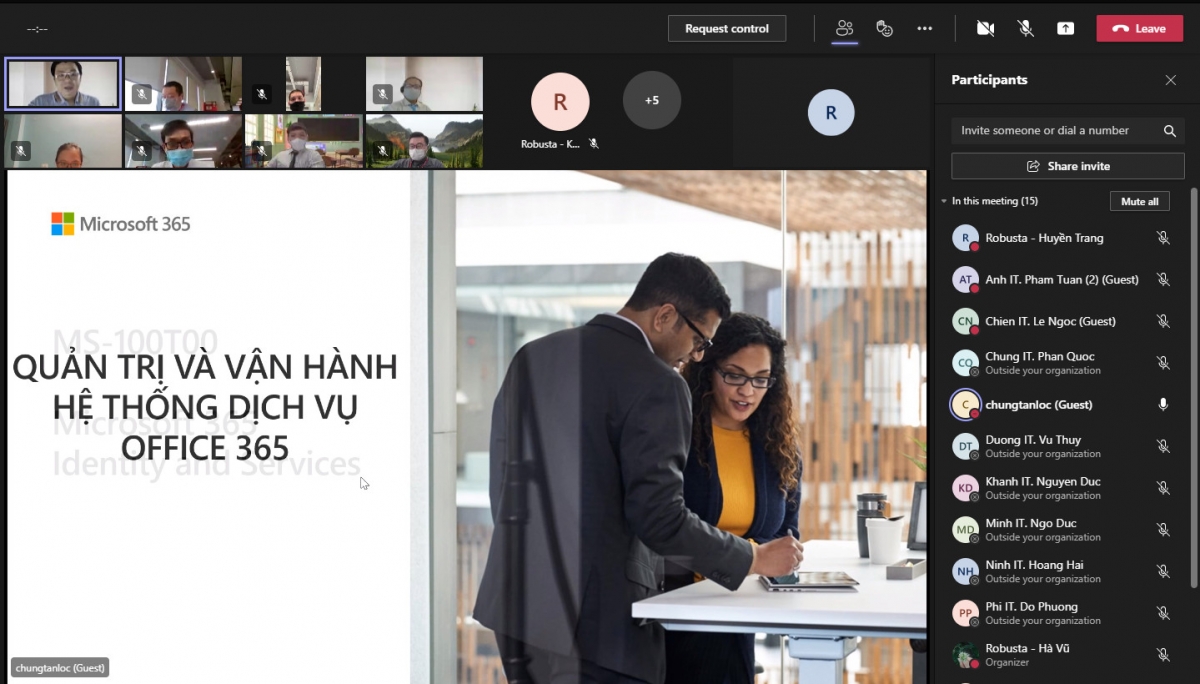Click NH avatar of Ninh IT. Hoang Hai
The height and width of the screenshot is (684, 1200).
point(965,571)
